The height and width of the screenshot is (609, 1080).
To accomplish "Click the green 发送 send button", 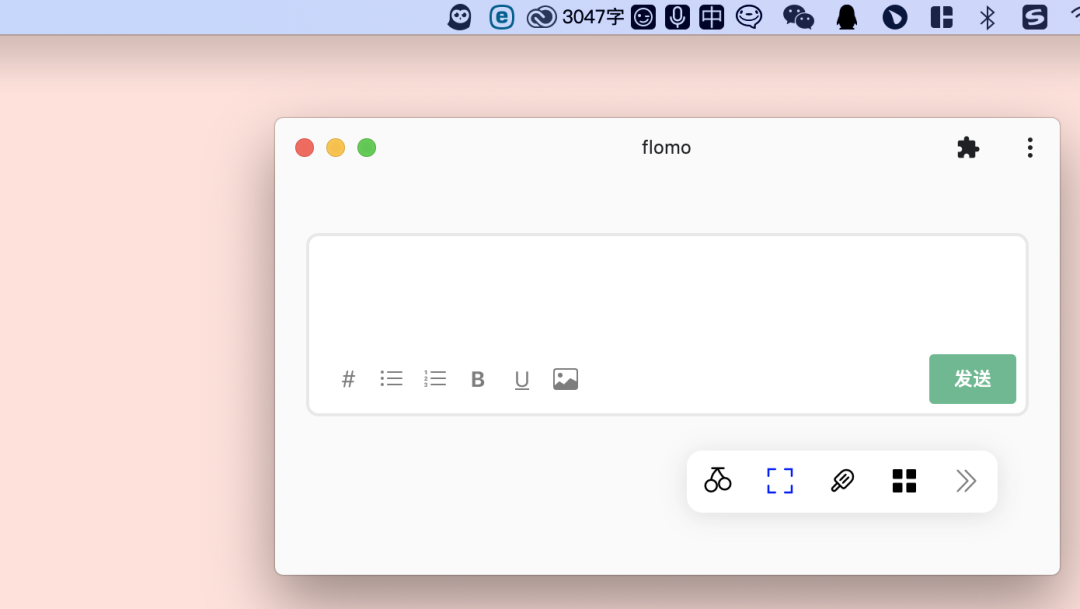I will (x=972, y=379).
